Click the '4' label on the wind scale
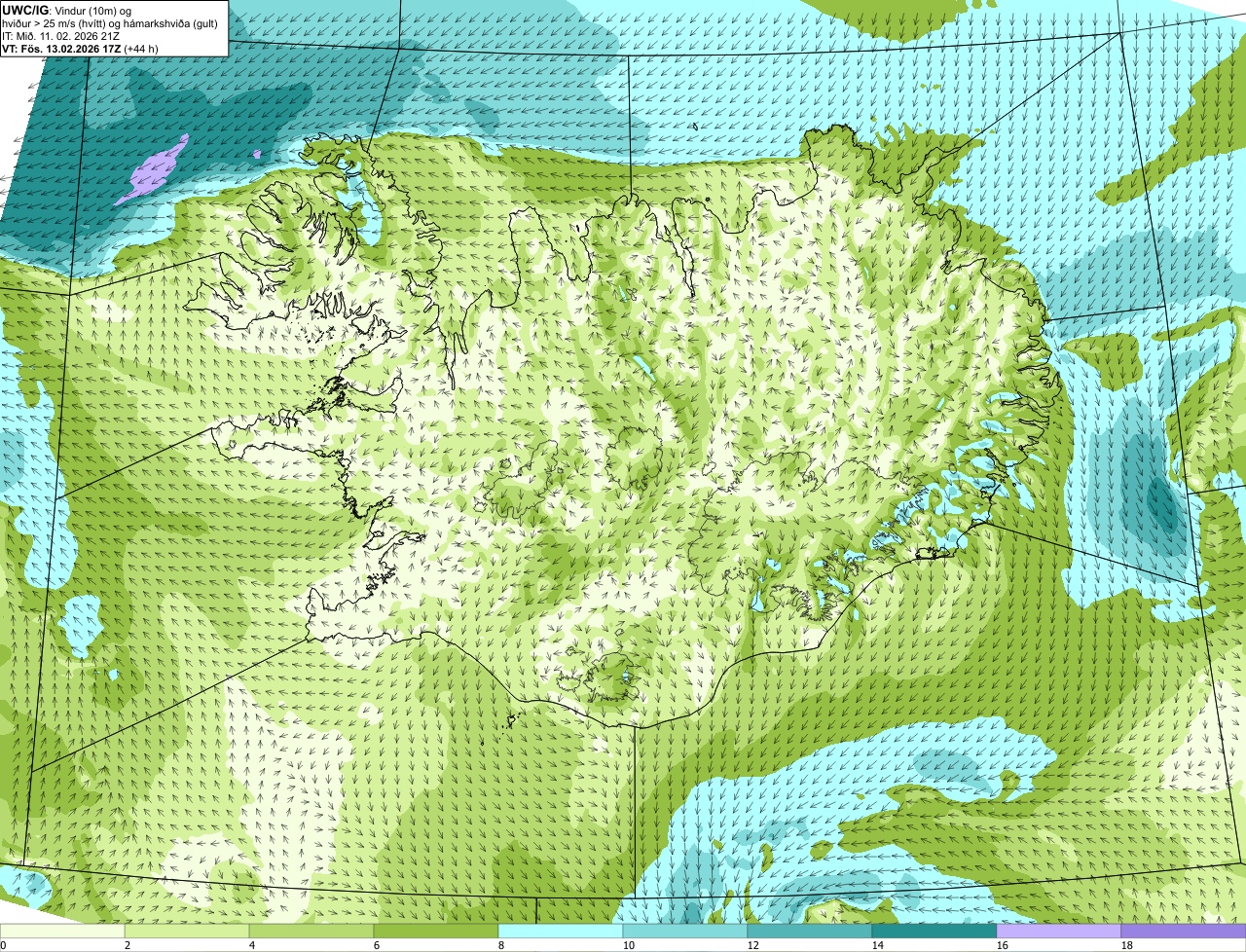 point(252,945)
